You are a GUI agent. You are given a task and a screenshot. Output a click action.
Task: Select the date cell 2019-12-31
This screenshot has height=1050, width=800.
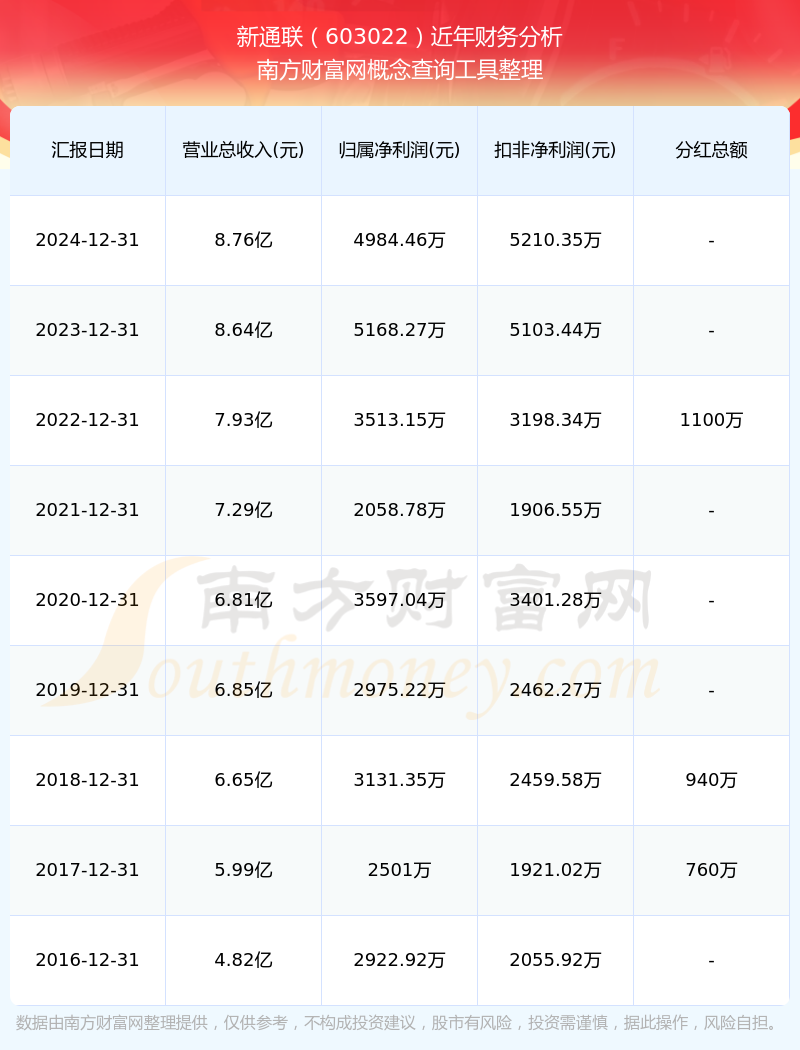tap(87, 690)
